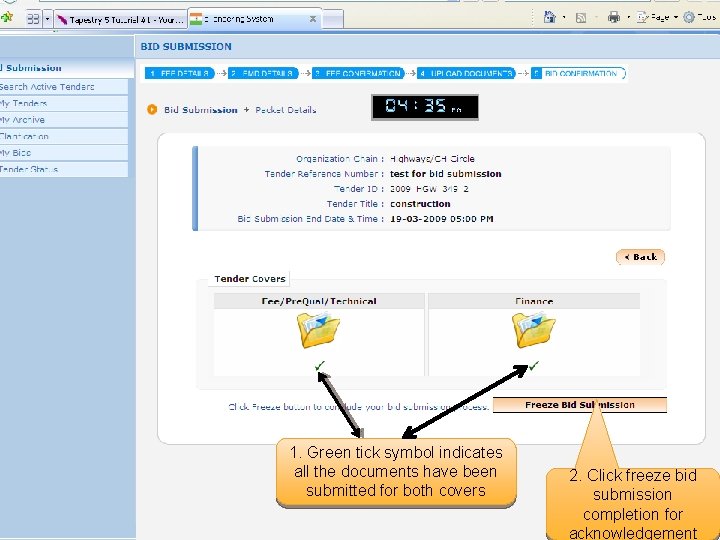Expand the Page menu dropdown
Screen dimensions: 720x540
coord(676,17)
